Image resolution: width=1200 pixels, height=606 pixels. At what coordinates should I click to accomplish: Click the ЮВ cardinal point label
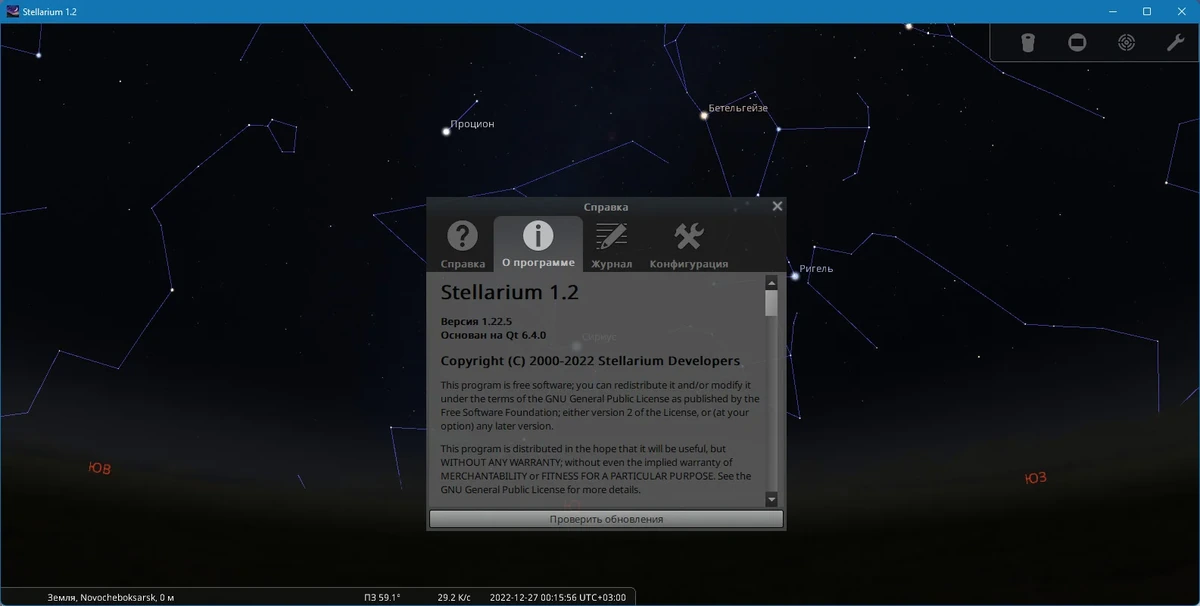pyautogui.click(x=100, y=468)
